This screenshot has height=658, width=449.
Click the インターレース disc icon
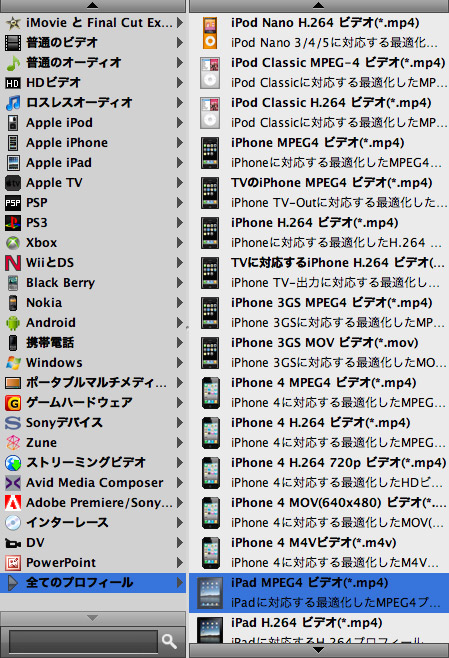13,522
